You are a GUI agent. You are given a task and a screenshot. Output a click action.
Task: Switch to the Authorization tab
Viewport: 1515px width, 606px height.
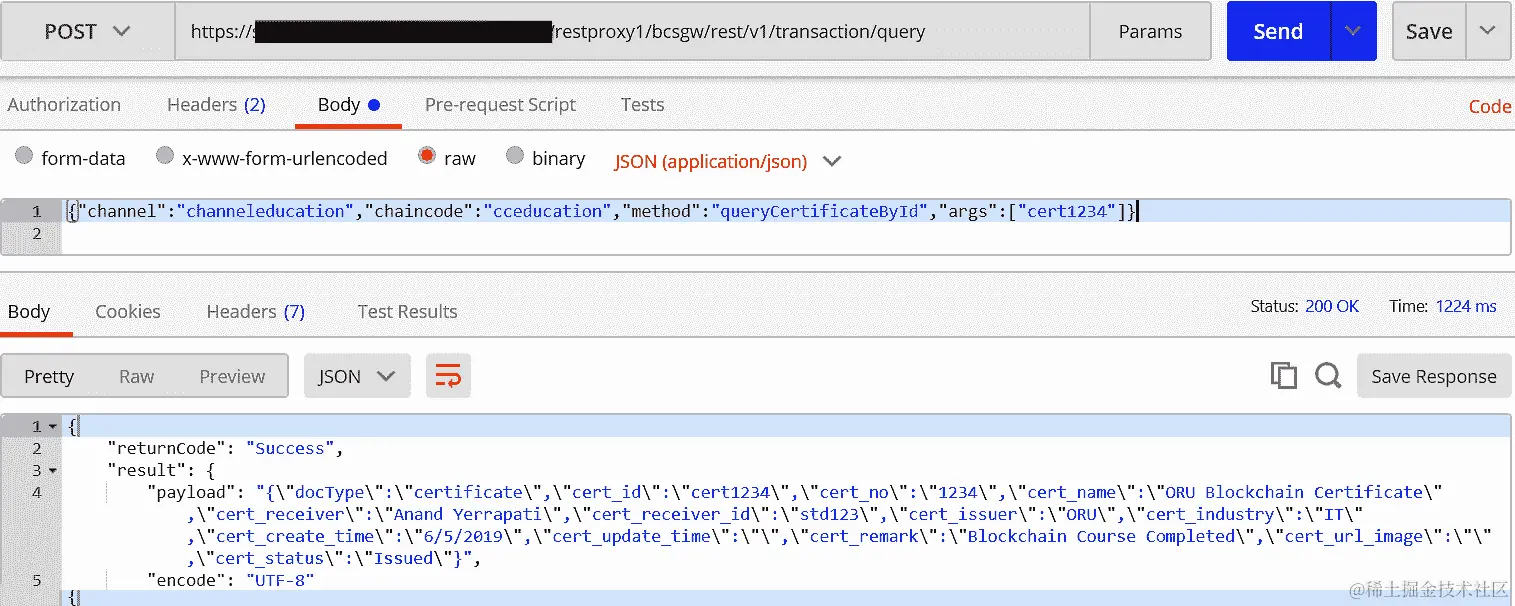coord(64,104)
